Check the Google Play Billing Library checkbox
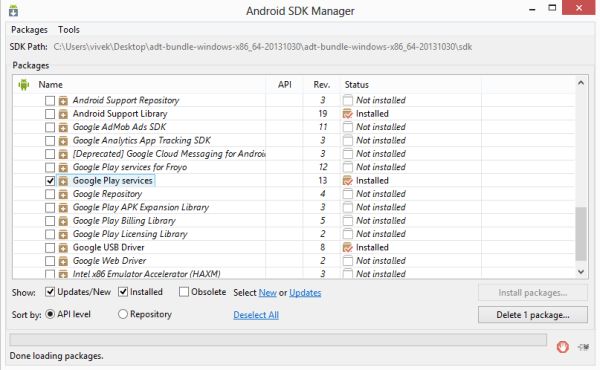This screenshot has width=600, height=370. coord(50,221)
